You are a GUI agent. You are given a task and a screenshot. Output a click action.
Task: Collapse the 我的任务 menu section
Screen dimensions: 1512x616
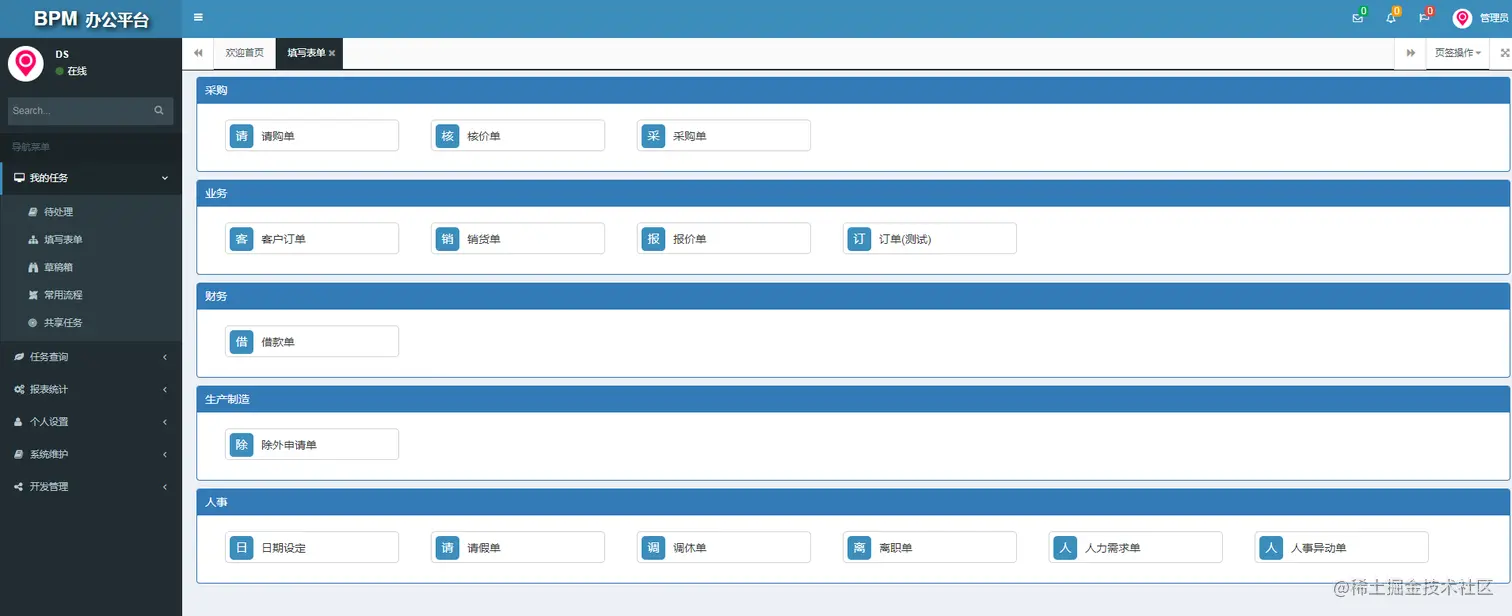[91, 178]
